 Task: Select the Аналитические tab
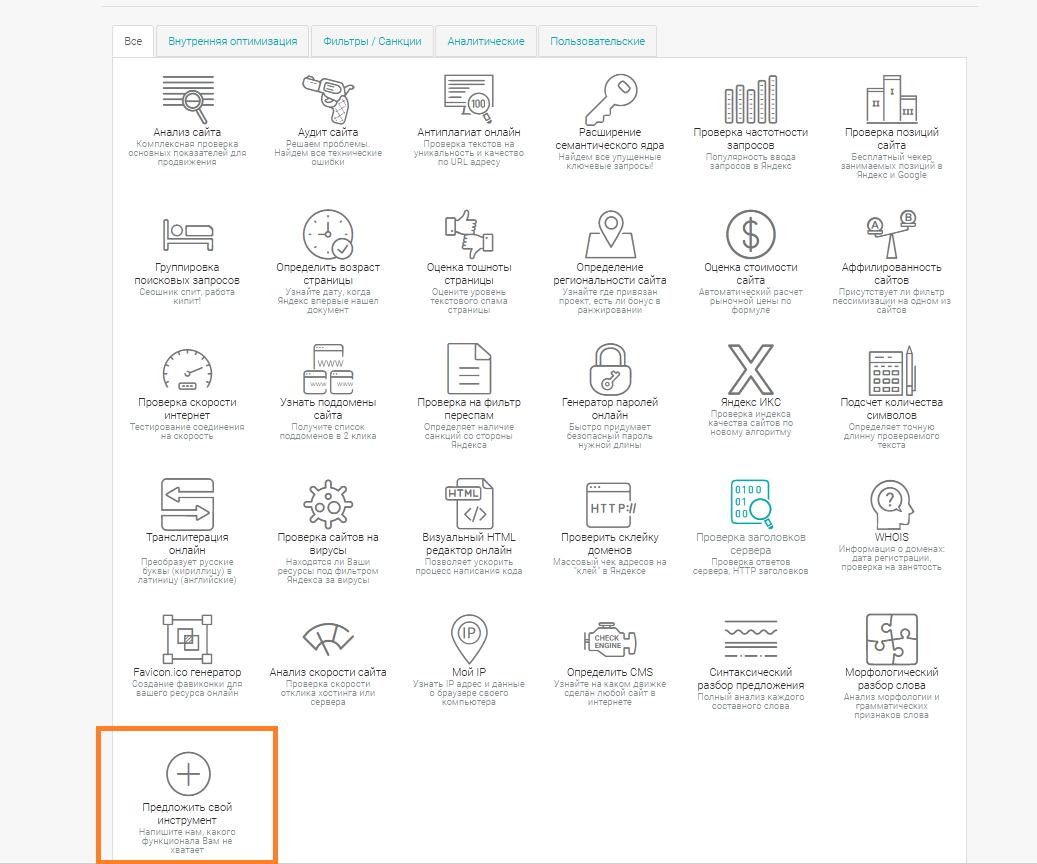click(x=486, y=42)
